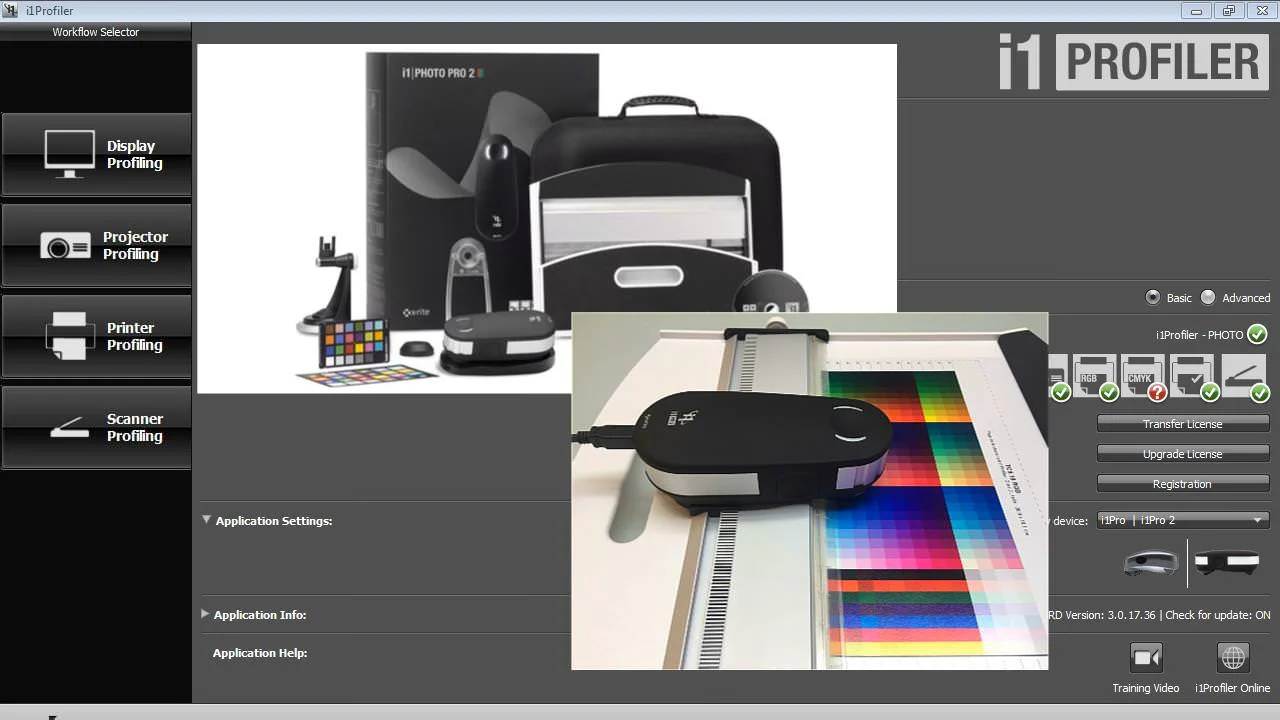Click the i1Profiler PHOTO license checkmark

[1257, 334]
